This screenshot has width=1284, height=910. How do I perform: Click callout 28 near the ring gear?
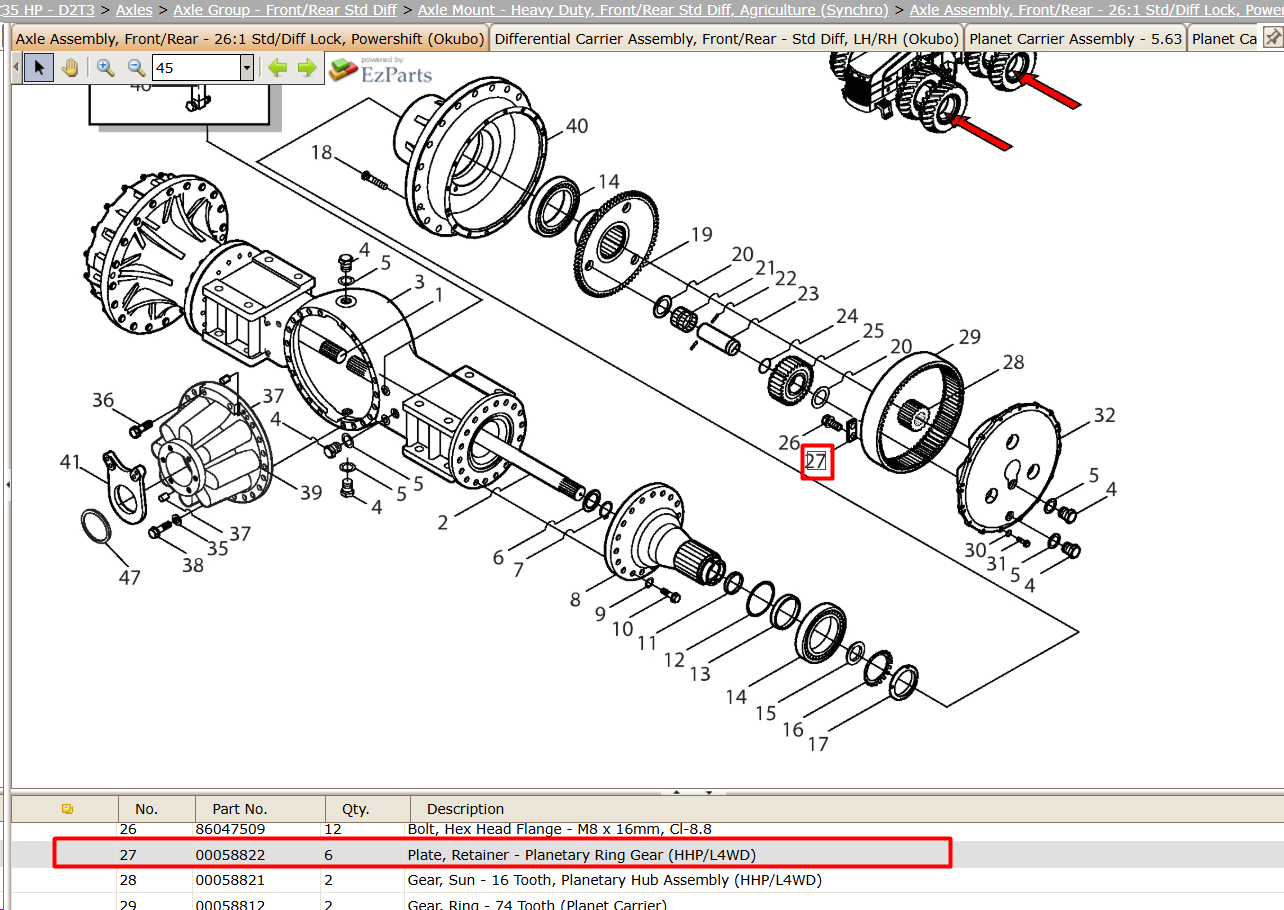coord(1013,362)
